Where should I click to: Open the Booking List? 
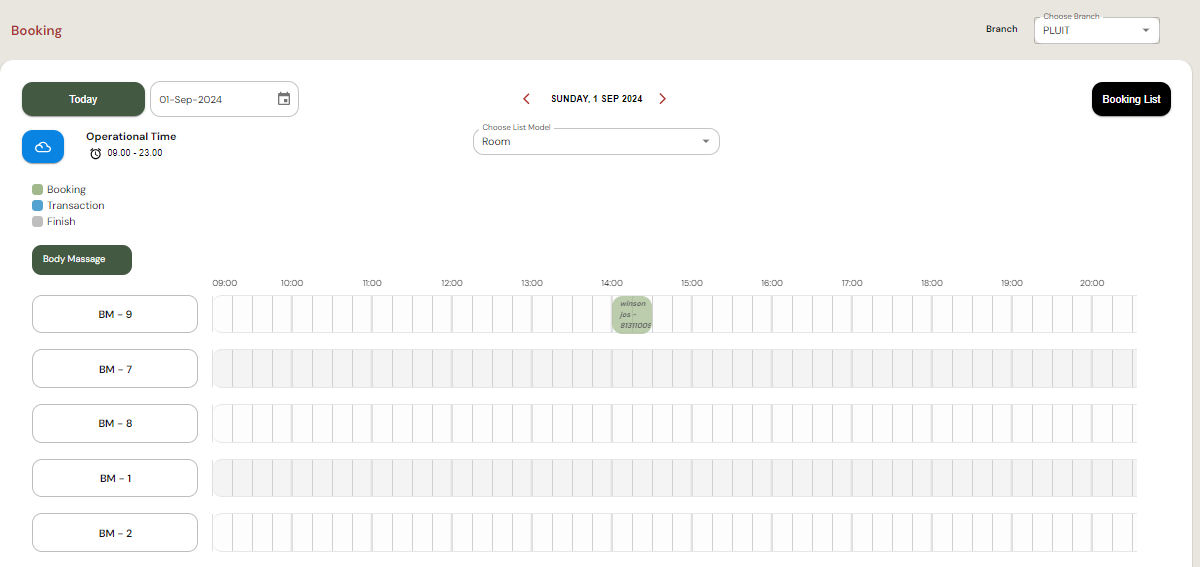[x=1130, y=99]
